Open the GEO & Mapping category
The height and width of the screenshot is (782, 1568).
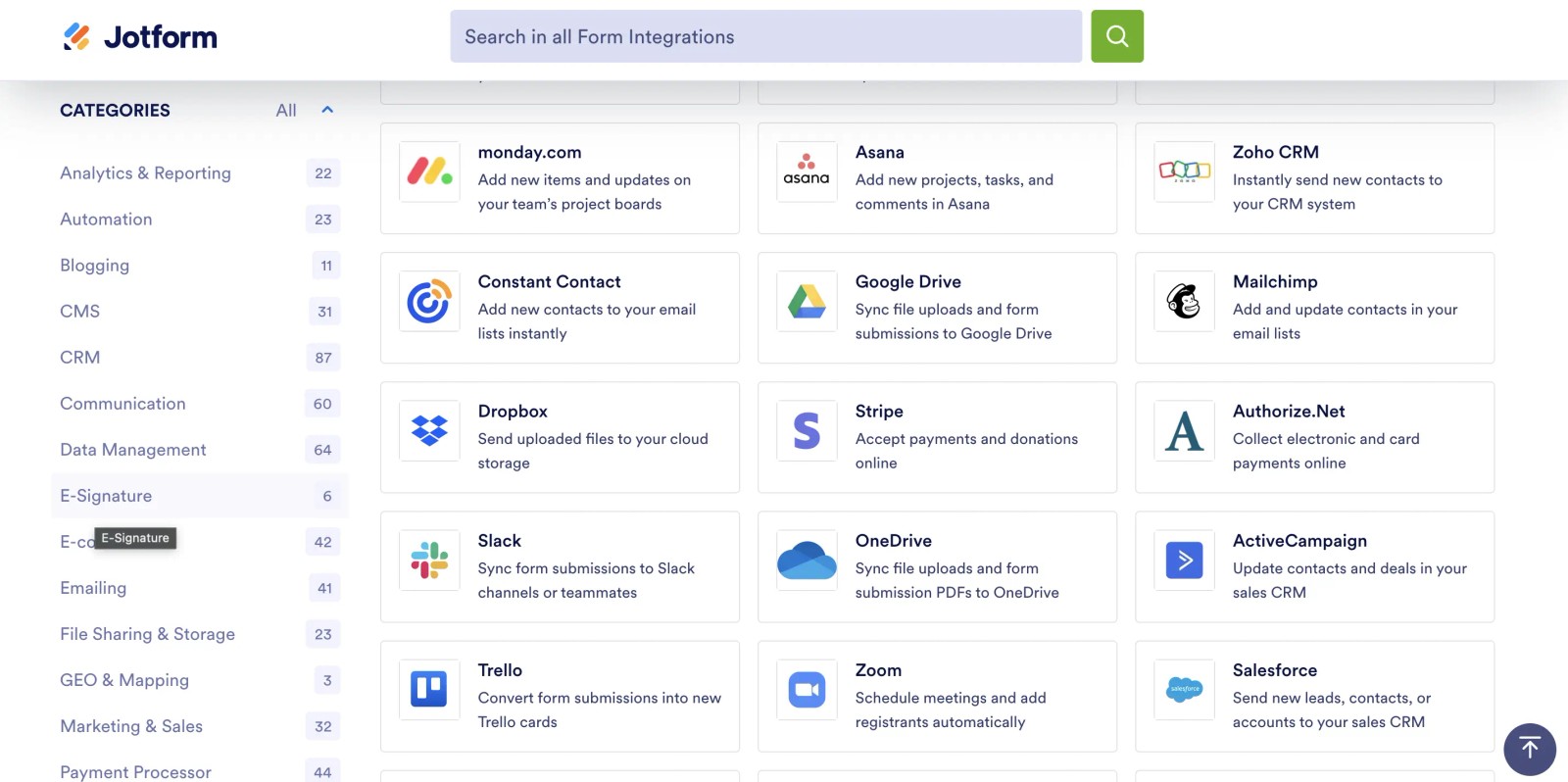200,680
